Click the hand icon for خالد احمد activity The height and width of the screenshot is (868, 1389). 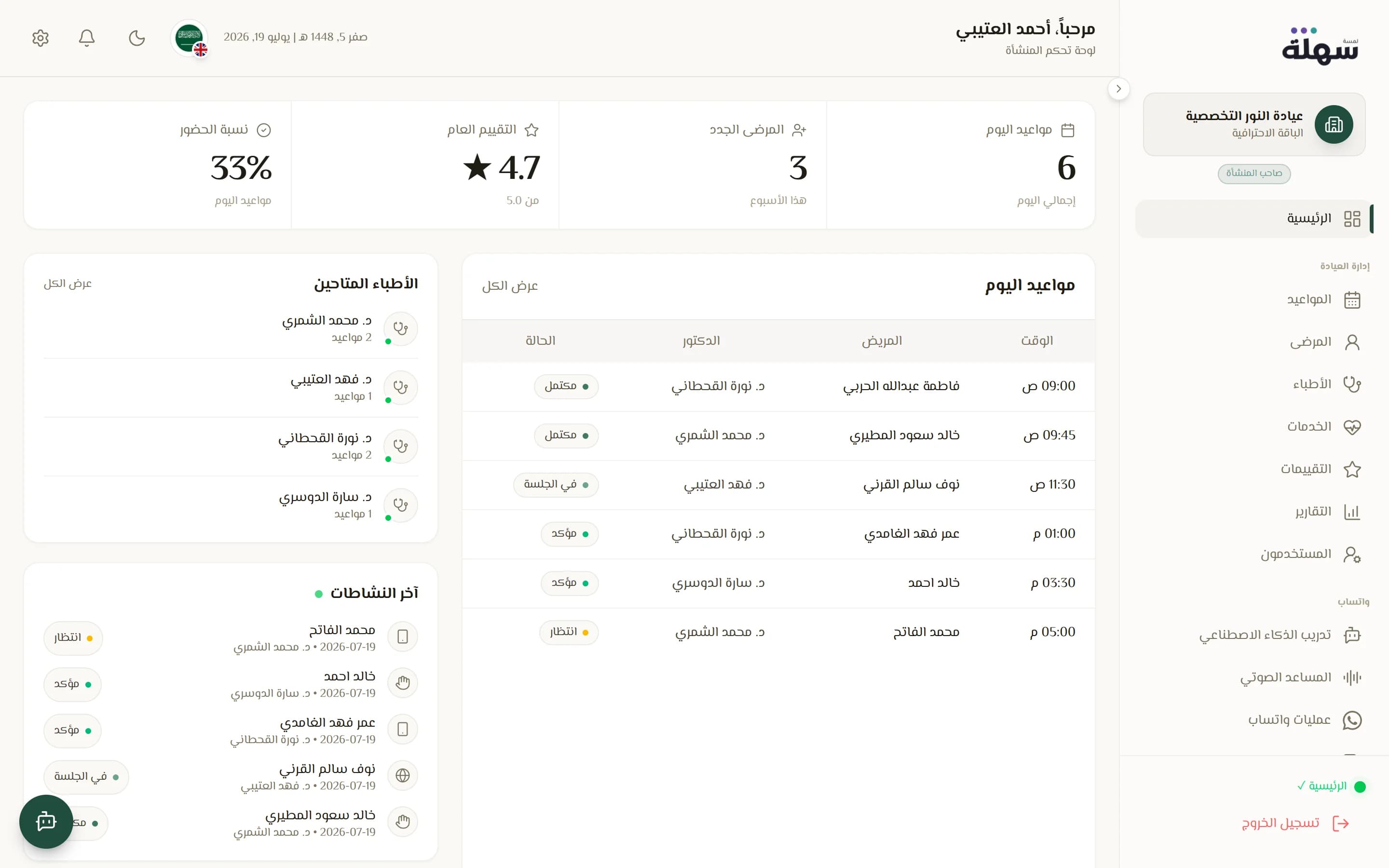point(402,683)
